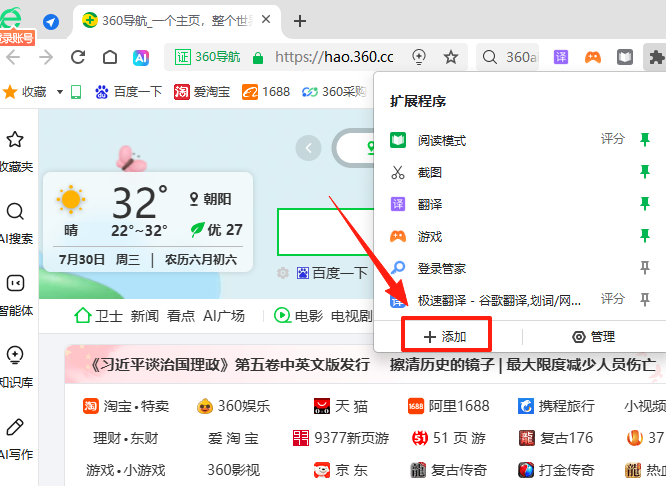The image size is (666, 486).
Task: Close the 360导航 tab
Action: click(x=266, y=20)
